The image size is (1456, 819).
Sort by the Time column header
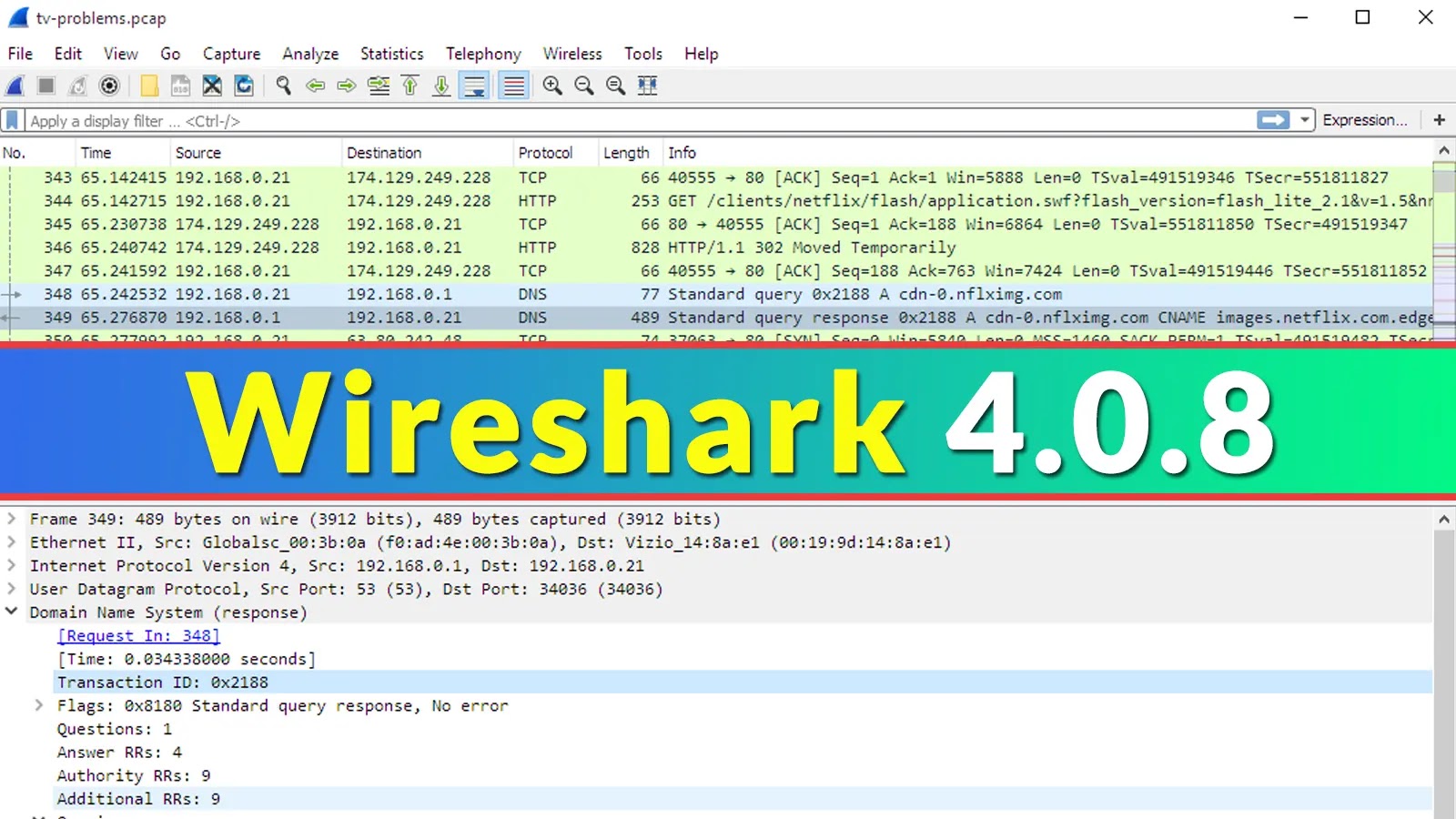click(x=124, y=153)
